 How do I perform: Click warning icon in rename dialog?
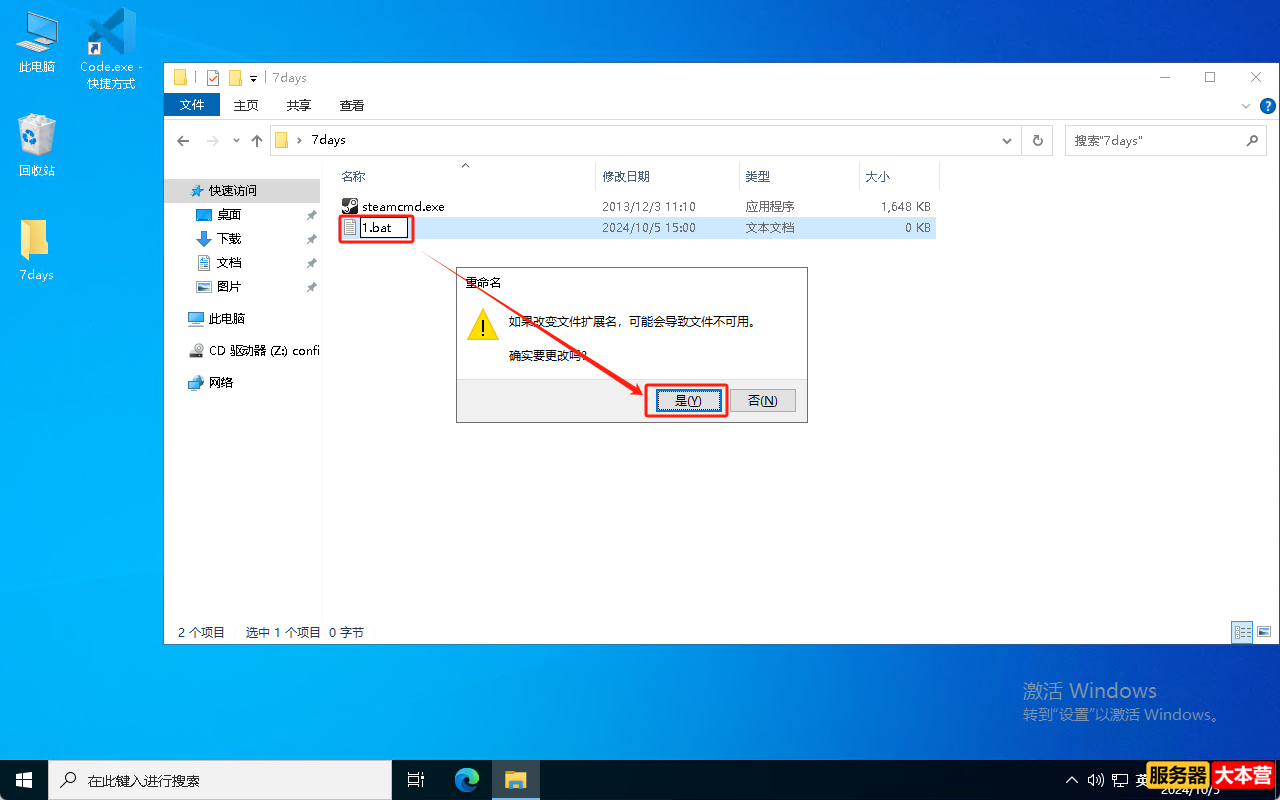pos(483,324)
